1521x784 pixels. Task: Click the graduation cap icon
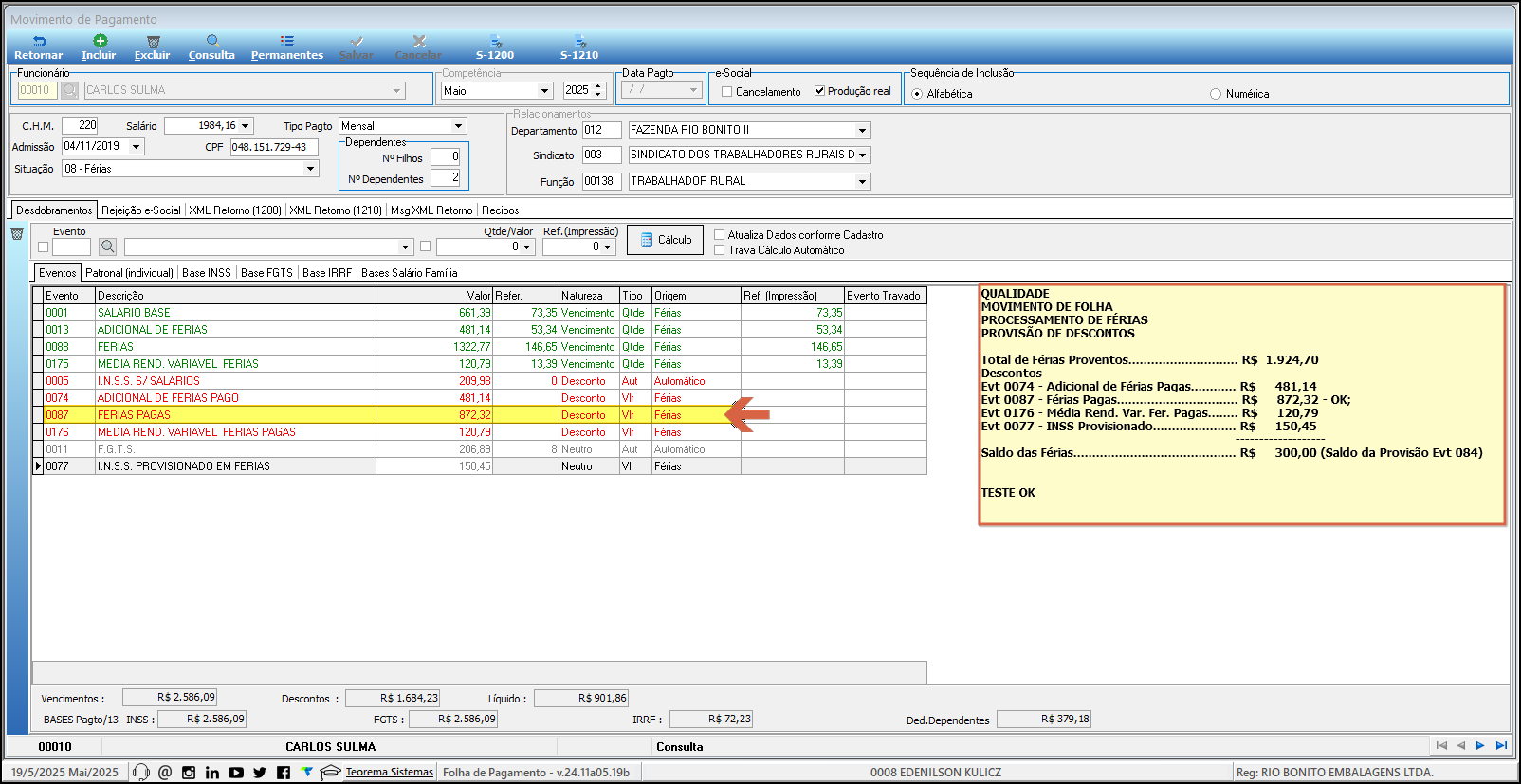[x=330, y=772]
